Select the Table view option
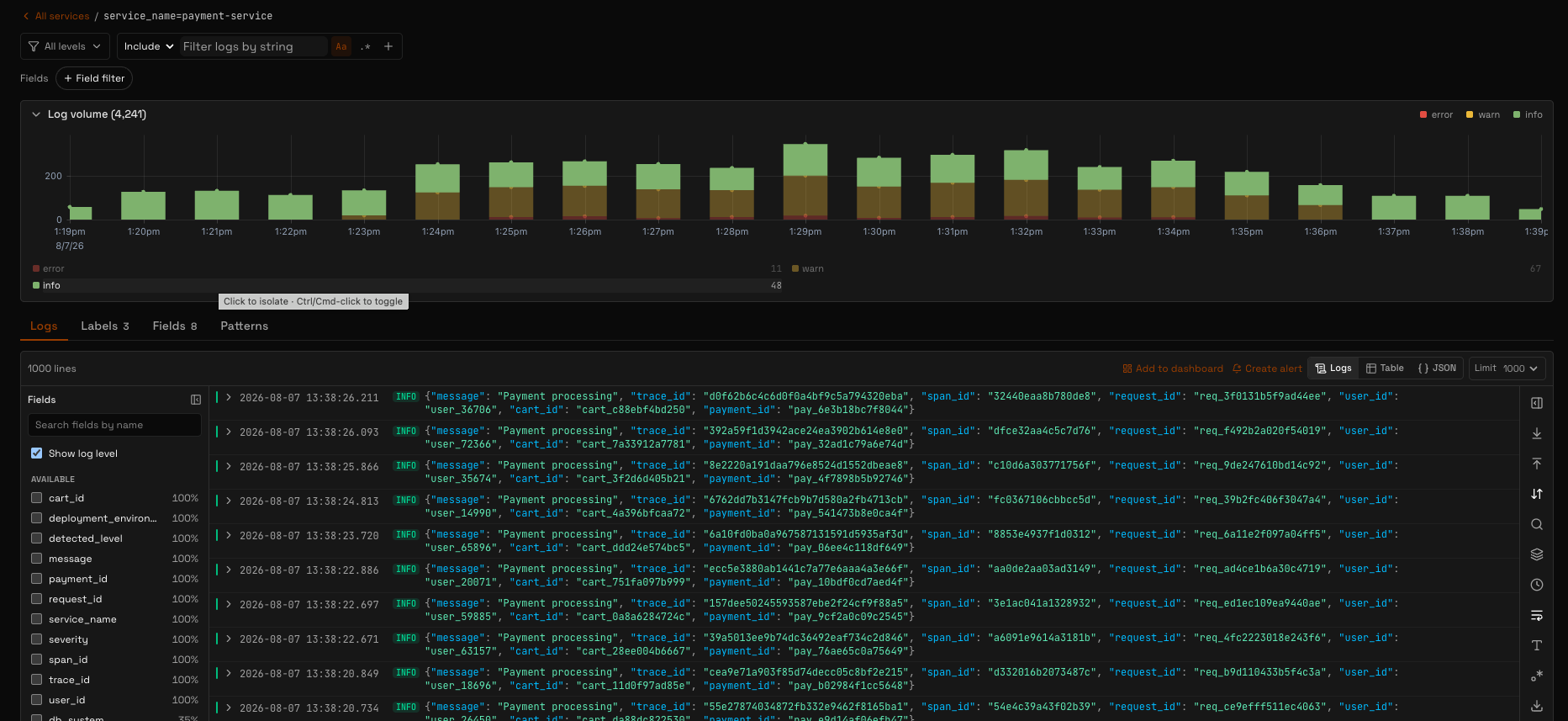 pyautogui.click(x=1385, y=368)
